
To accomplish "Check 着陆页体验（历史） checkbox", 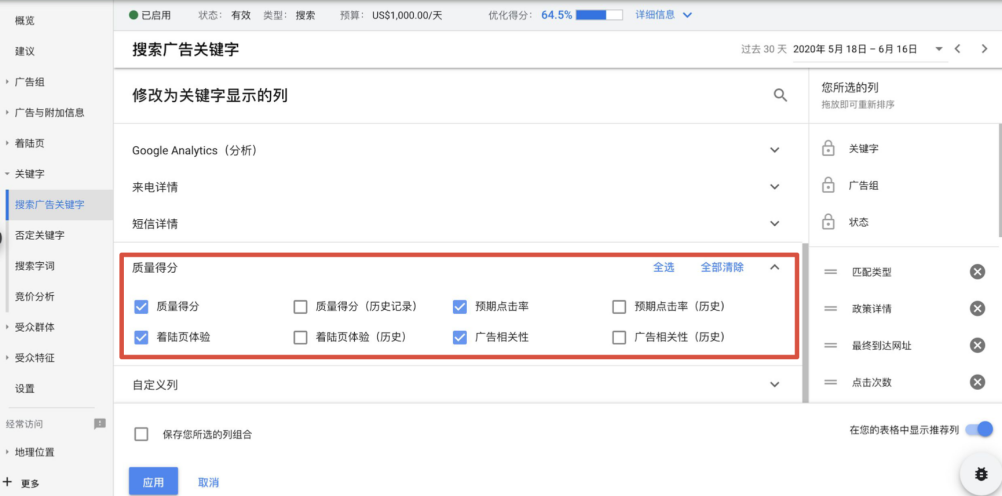I will pyautogui.click(x=300, y=337).
